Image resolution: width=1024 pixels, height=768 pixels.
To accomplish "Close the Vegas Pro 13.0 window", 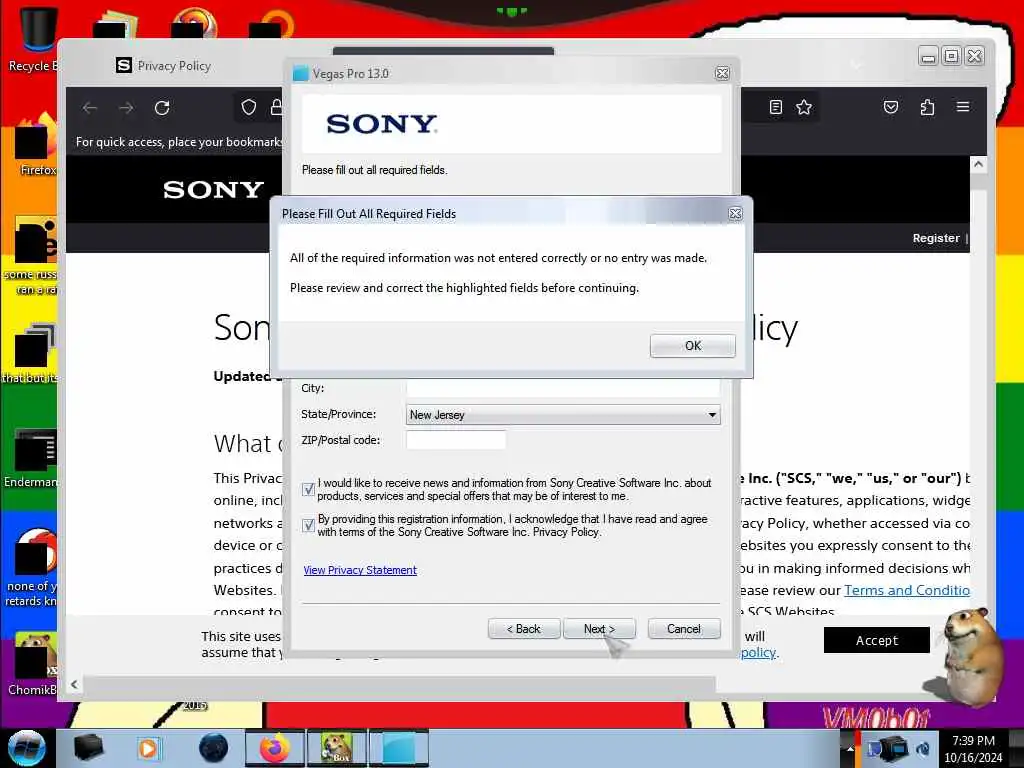I will (722, 73).
